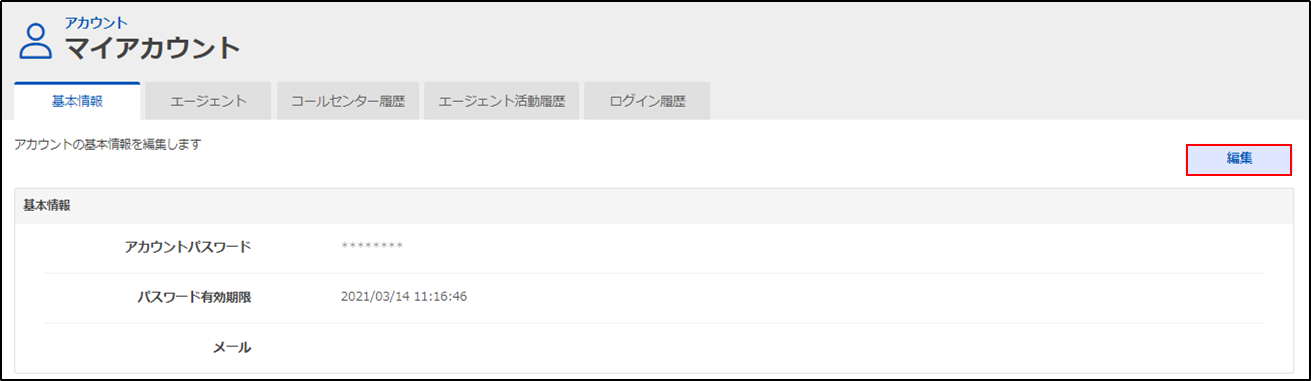Click the 編集 button

tap(1239, 160)
